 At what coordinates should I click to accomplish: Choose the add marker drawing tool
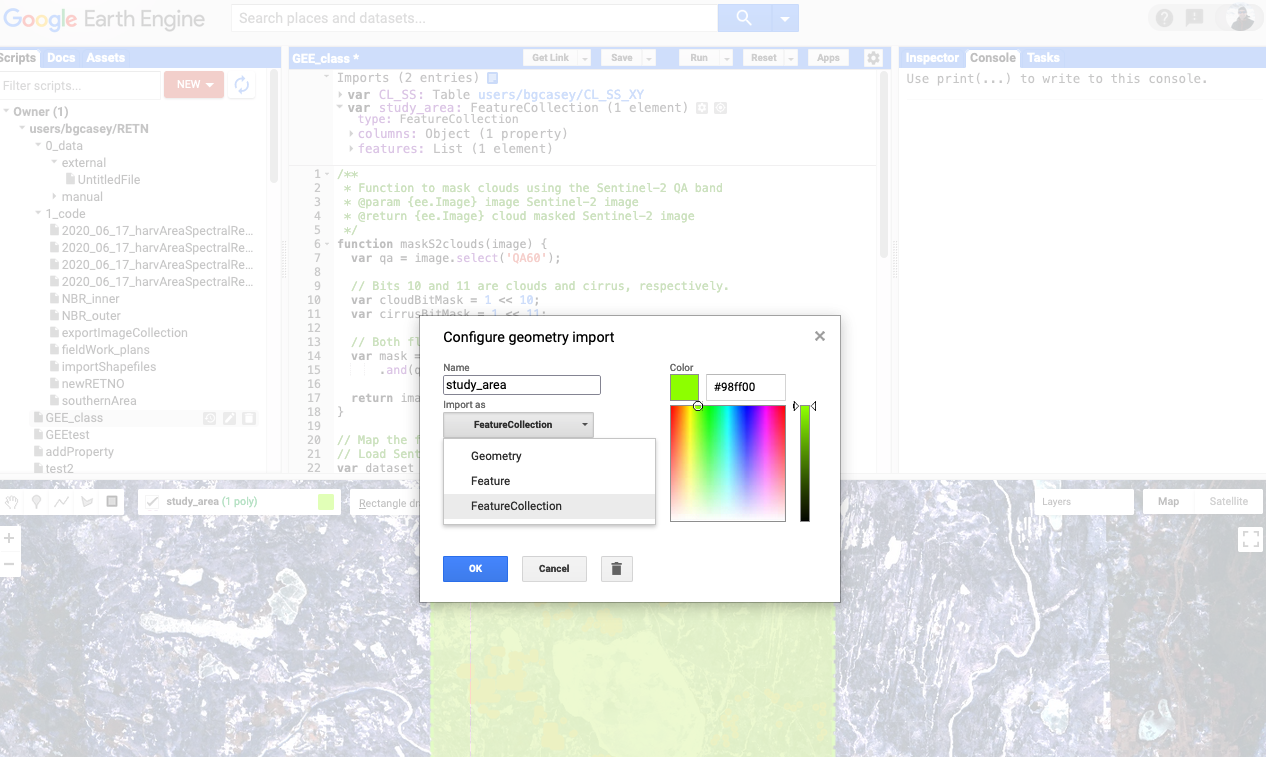[x=37, y=502]
